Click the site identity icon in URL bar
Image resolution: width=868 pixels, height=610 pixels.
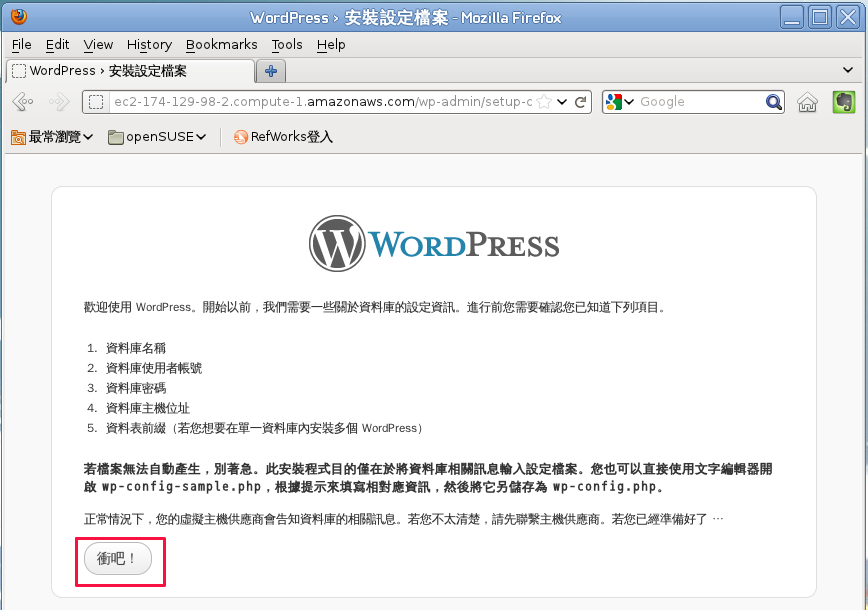point(96,102)
